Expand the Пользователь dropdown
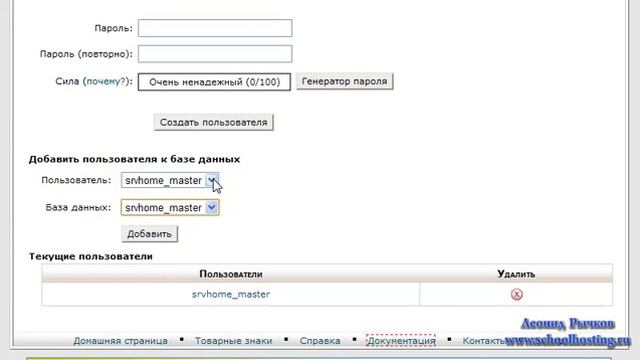Viewport: 640px width, 360px height. pyautogui.click(x=170, y=180)
